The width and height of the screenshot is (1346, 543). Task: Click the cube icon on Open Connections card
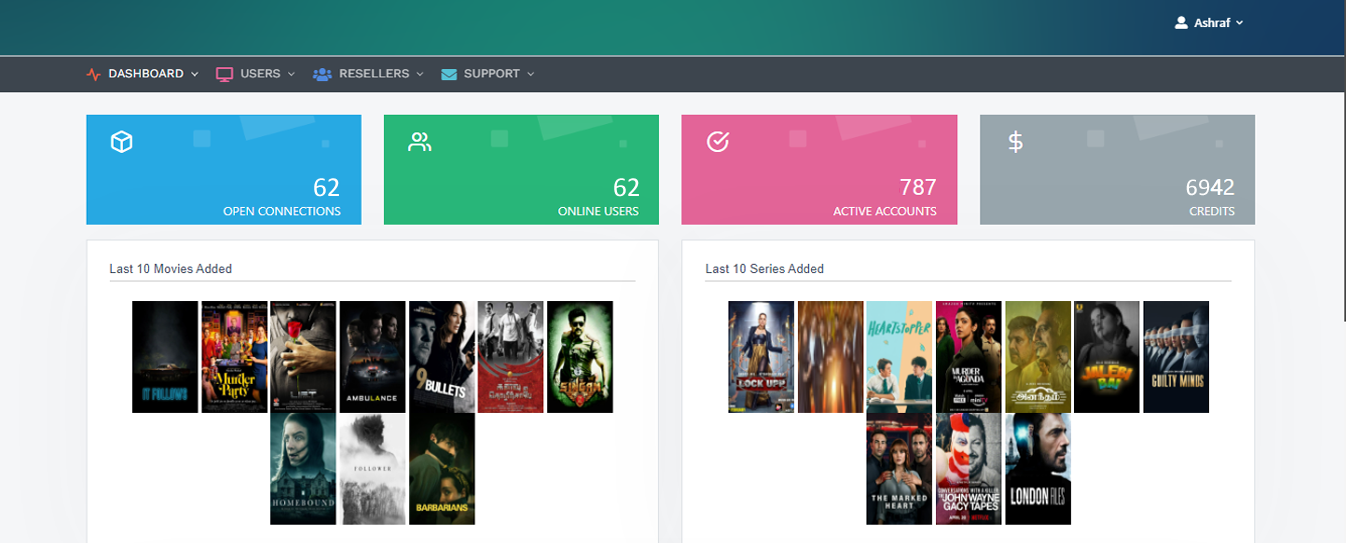tap(121, 143)
